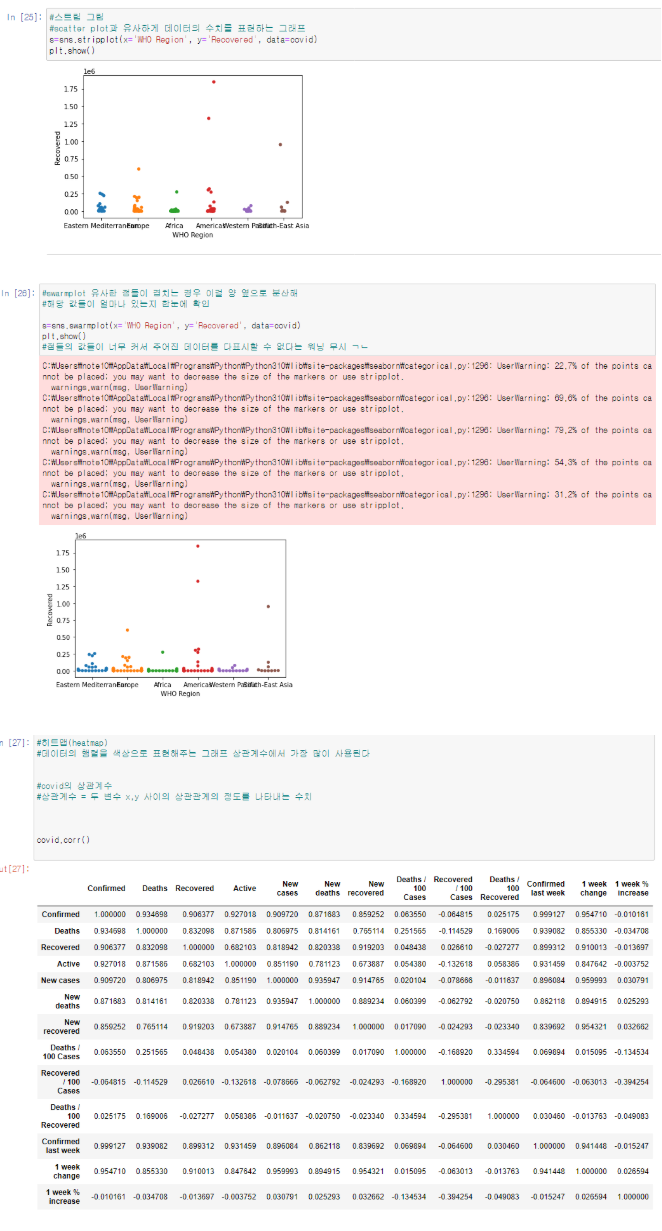The height and width of the screenshot is (1231, 662).
Task: Click the 'Deaths / 100 Cases' column header
Action: tap(414, 888)
